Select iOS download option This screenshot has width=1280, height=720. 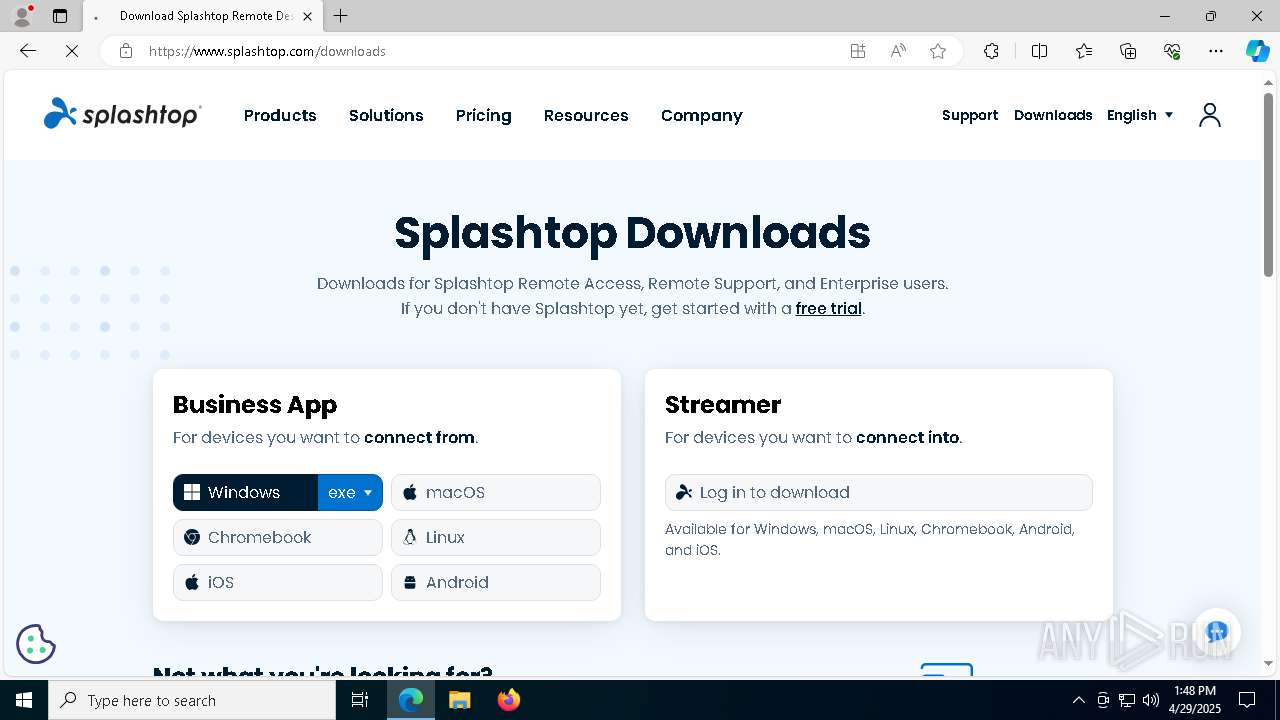(278, 582)
